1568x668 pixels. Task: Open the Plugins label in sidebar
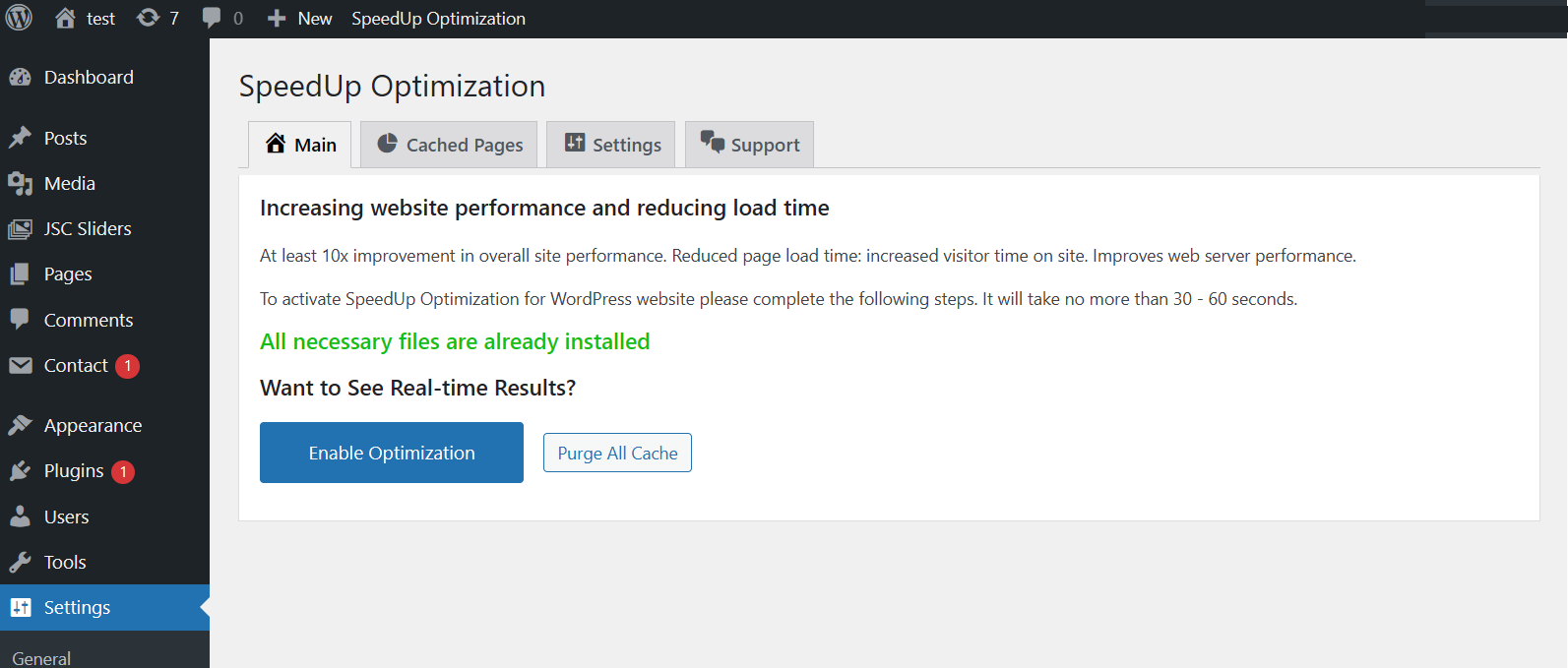(74, 471)
